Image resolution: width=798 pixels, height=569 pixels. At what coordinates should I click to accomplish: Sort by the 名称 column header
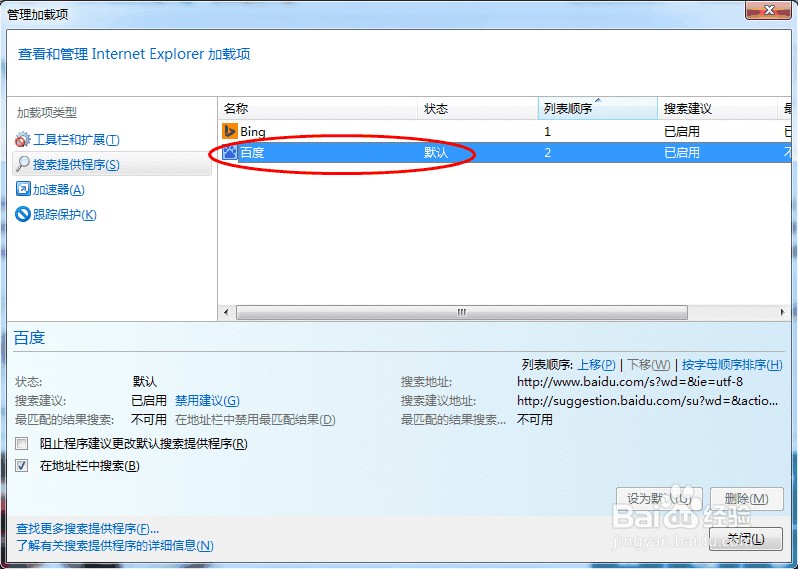coord(318,108)
